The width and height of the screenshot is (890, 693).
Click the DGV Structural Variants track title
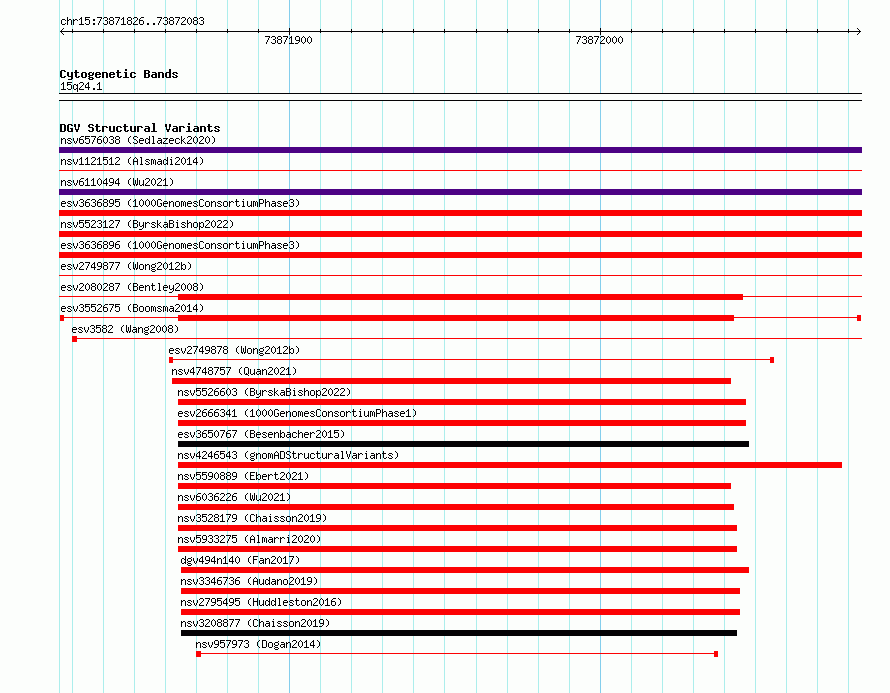(140, 128)
